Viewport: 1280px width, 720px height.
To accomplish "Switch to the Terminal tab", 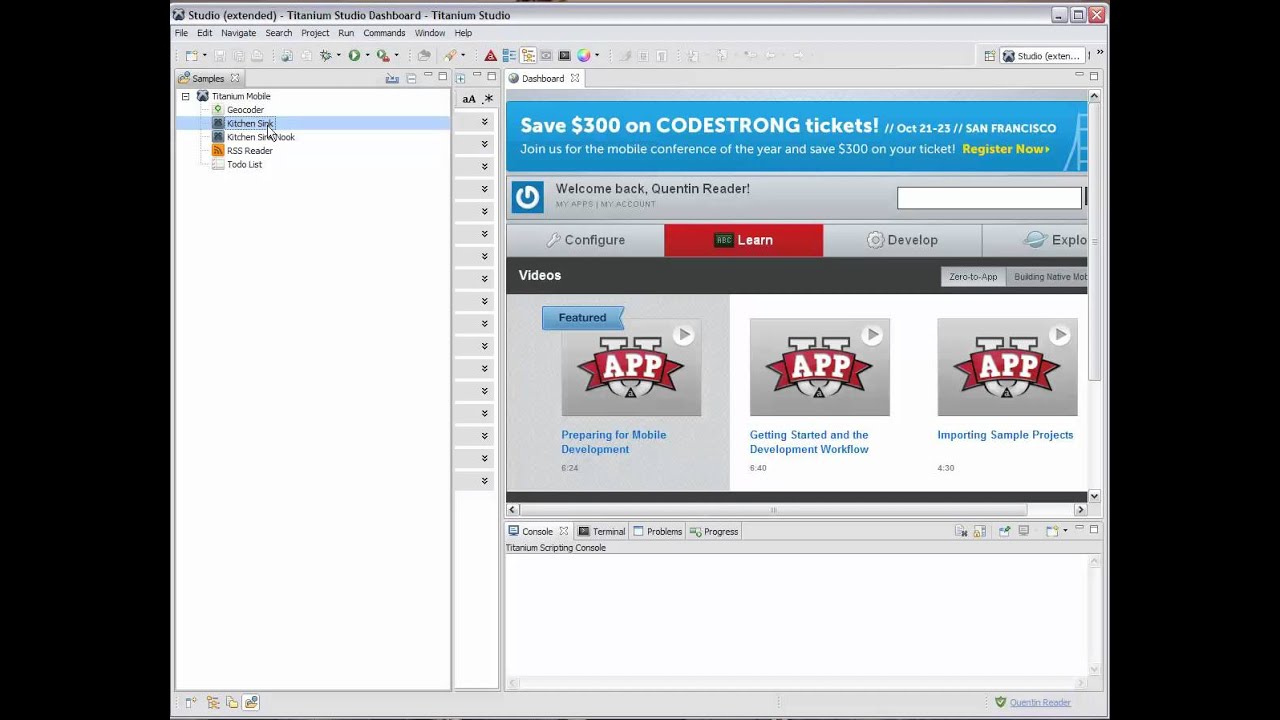I will (x=602, y=531).
